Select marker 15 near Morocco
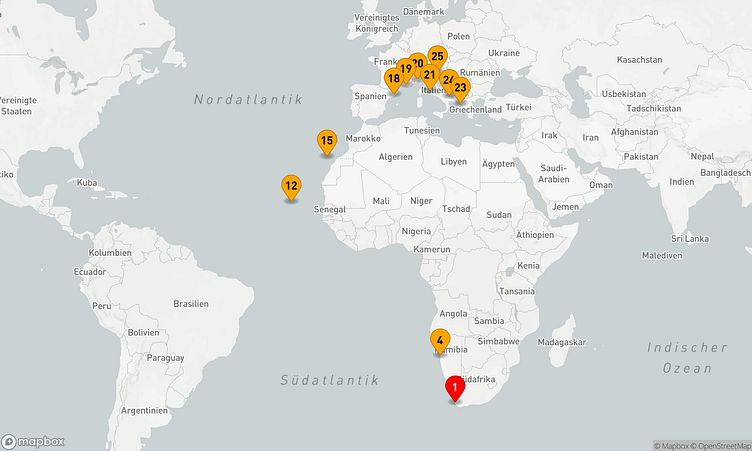752x451 pixels. click(x=326, y=141)
